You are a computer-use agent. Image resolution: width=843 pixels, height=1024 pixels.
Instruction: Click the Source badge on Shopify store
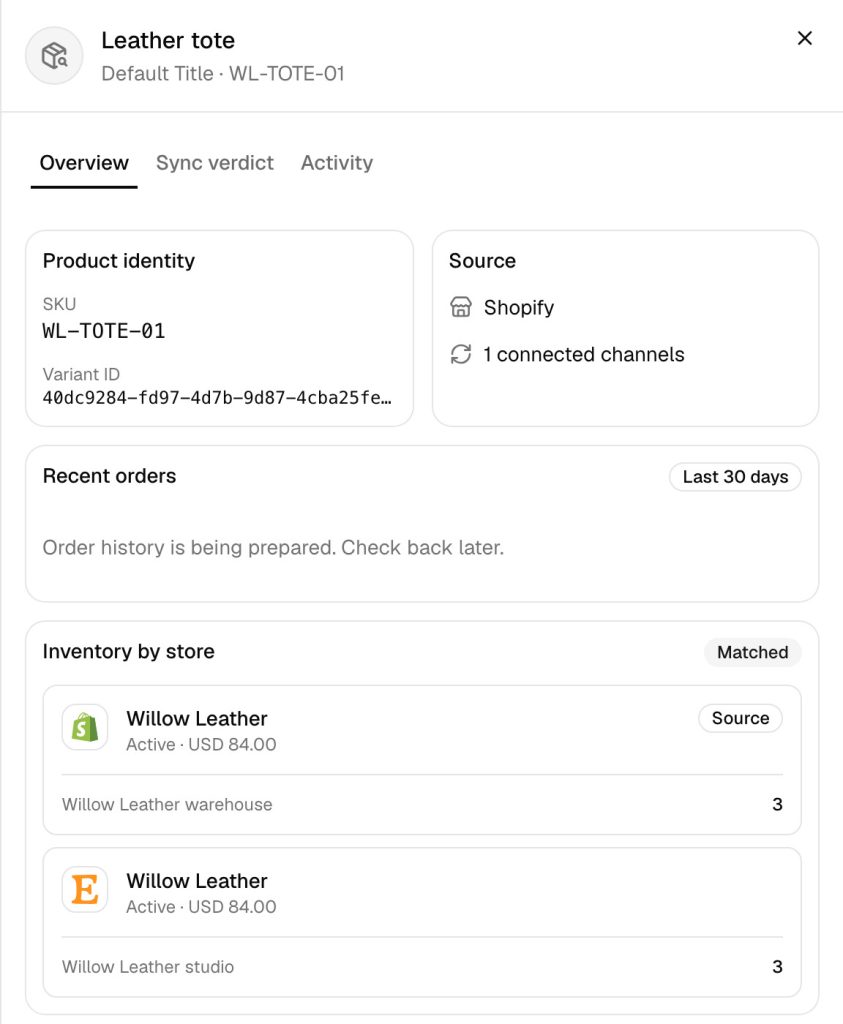(x=740, y=718)
